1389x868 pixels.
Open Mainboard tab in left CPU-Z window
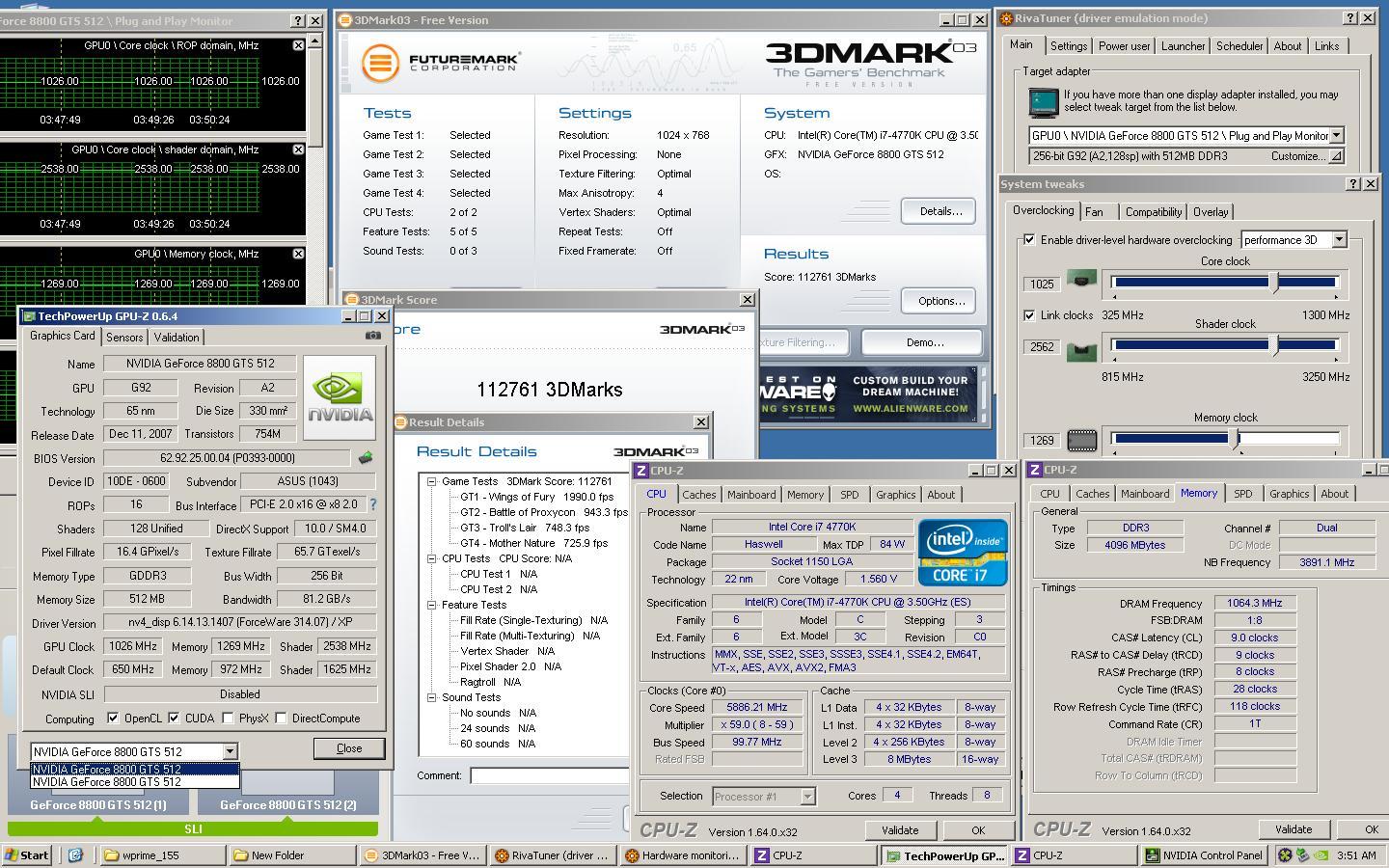751,494
